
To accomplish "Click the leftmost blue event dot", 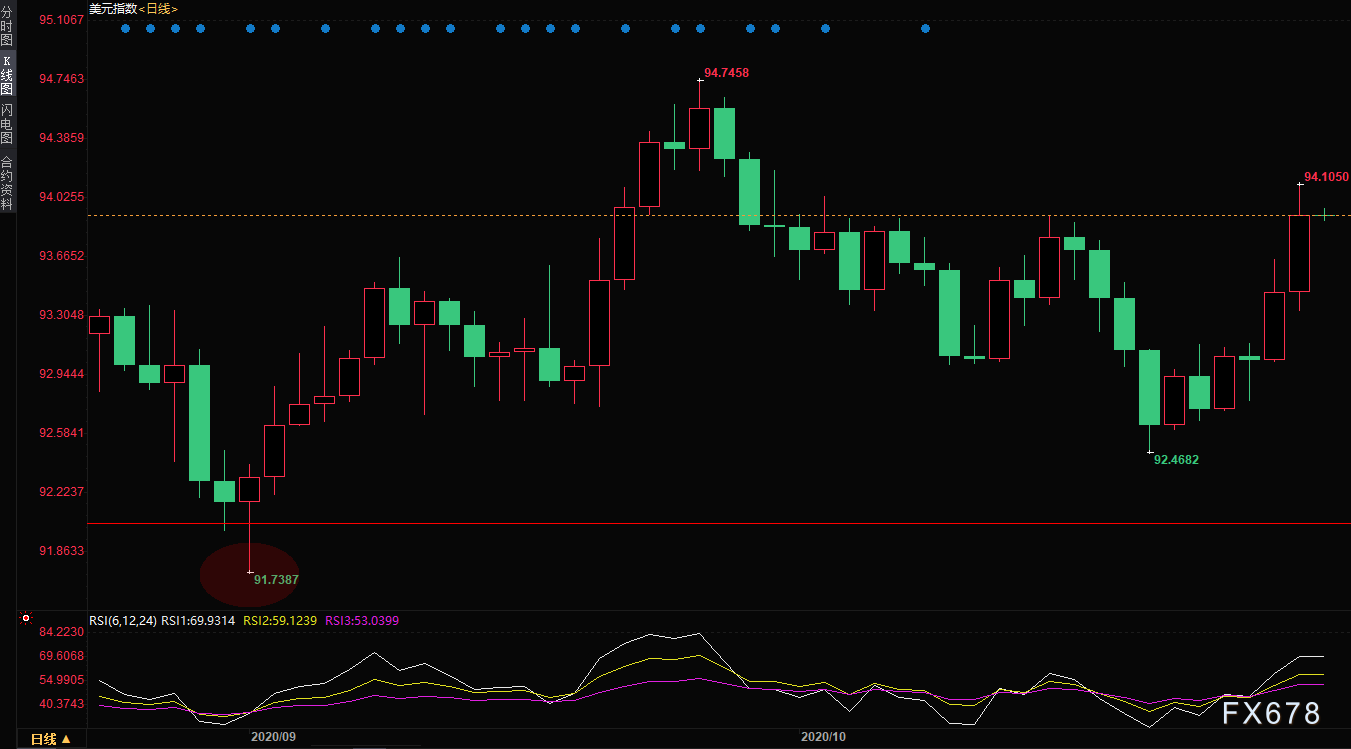I will coord(125,28).
